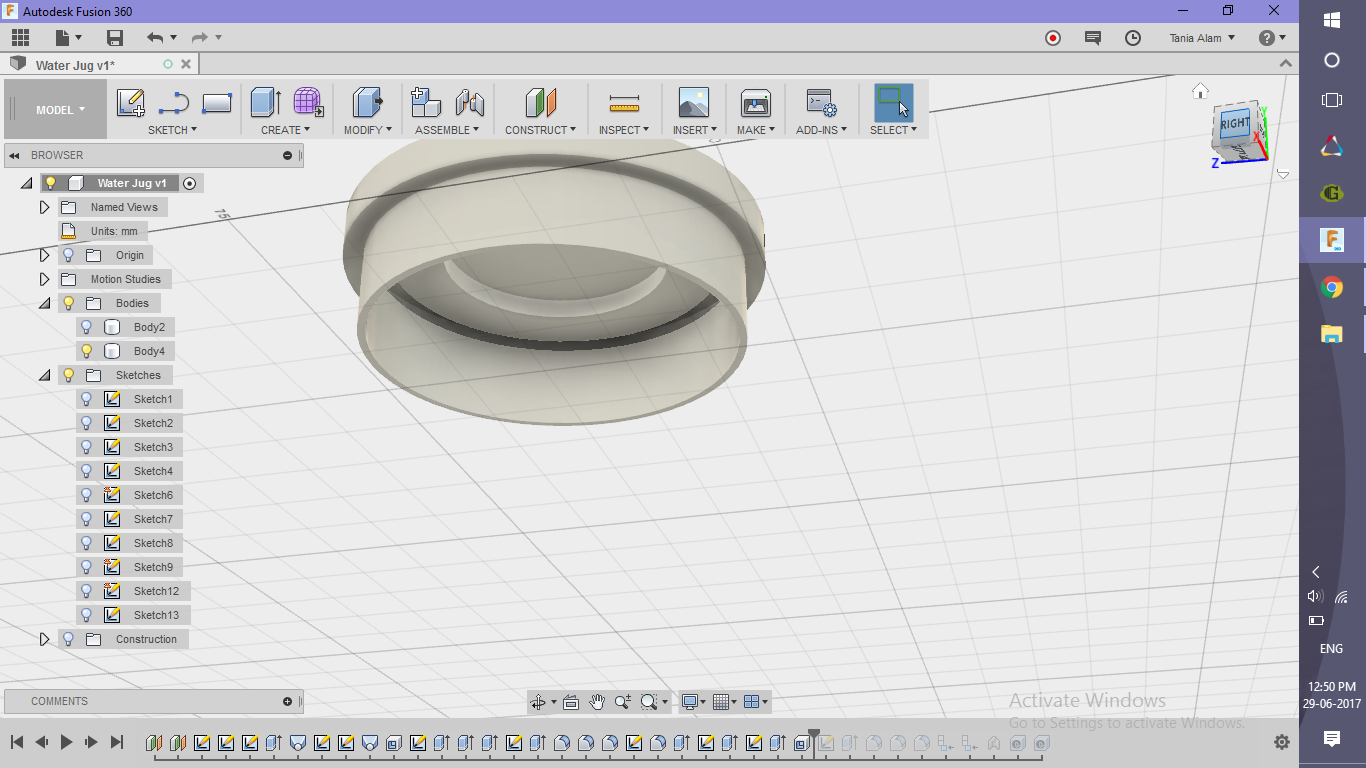Select the Create Sketch tool

[131, 103]
